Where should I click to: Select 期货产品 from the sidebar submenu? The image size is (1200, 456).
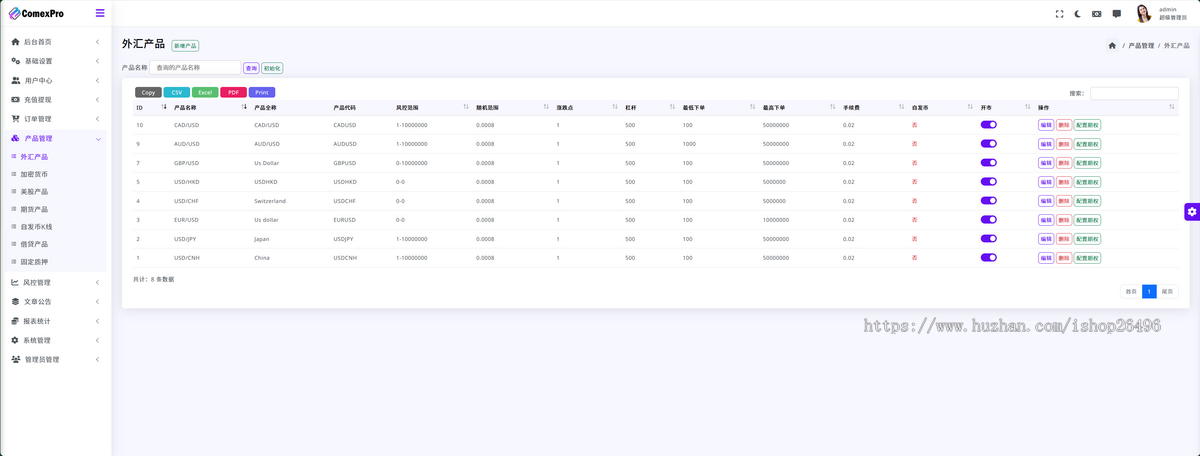pos(34,209)
